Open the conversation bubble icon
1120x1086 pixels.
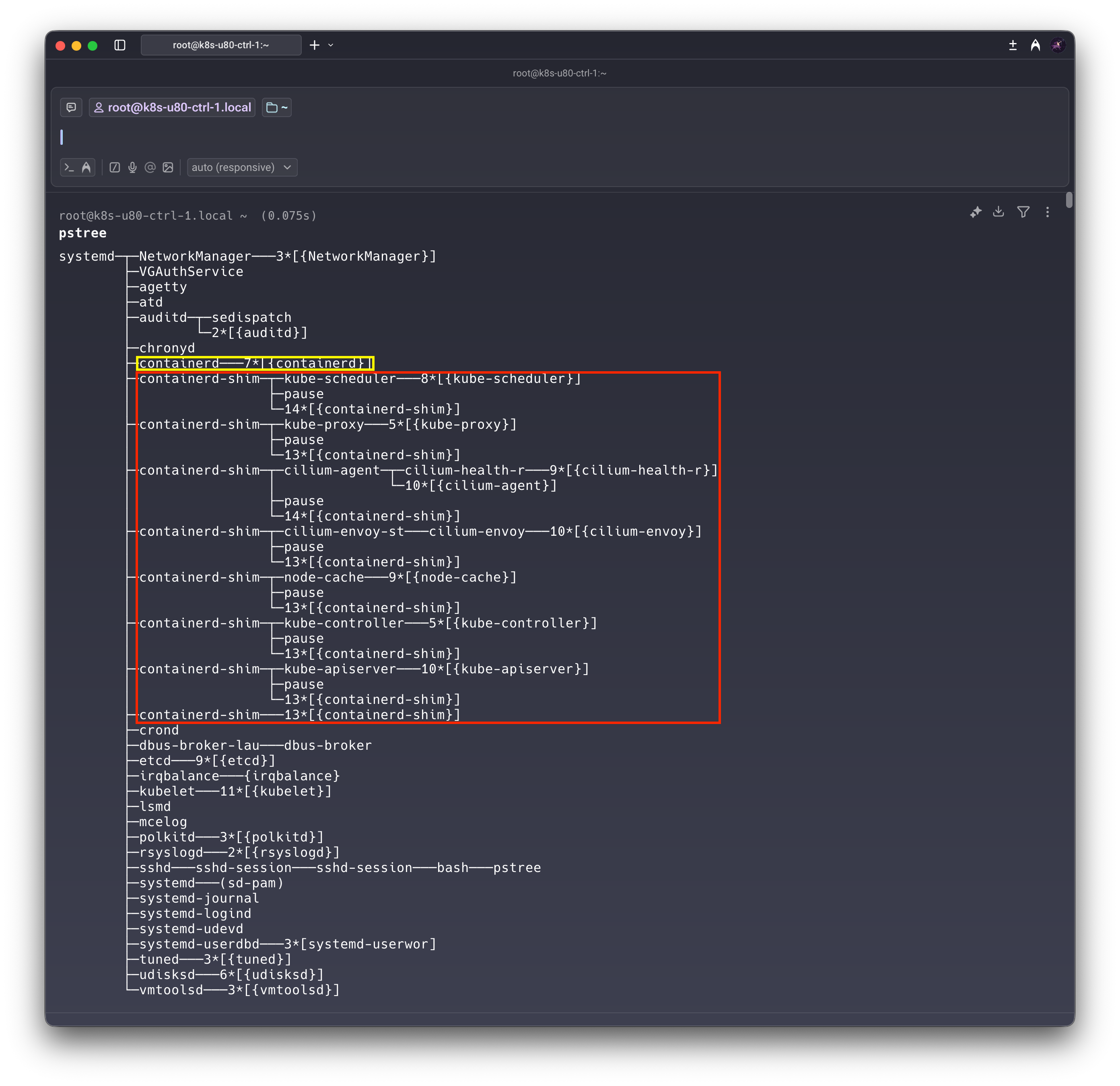point(72,107)
